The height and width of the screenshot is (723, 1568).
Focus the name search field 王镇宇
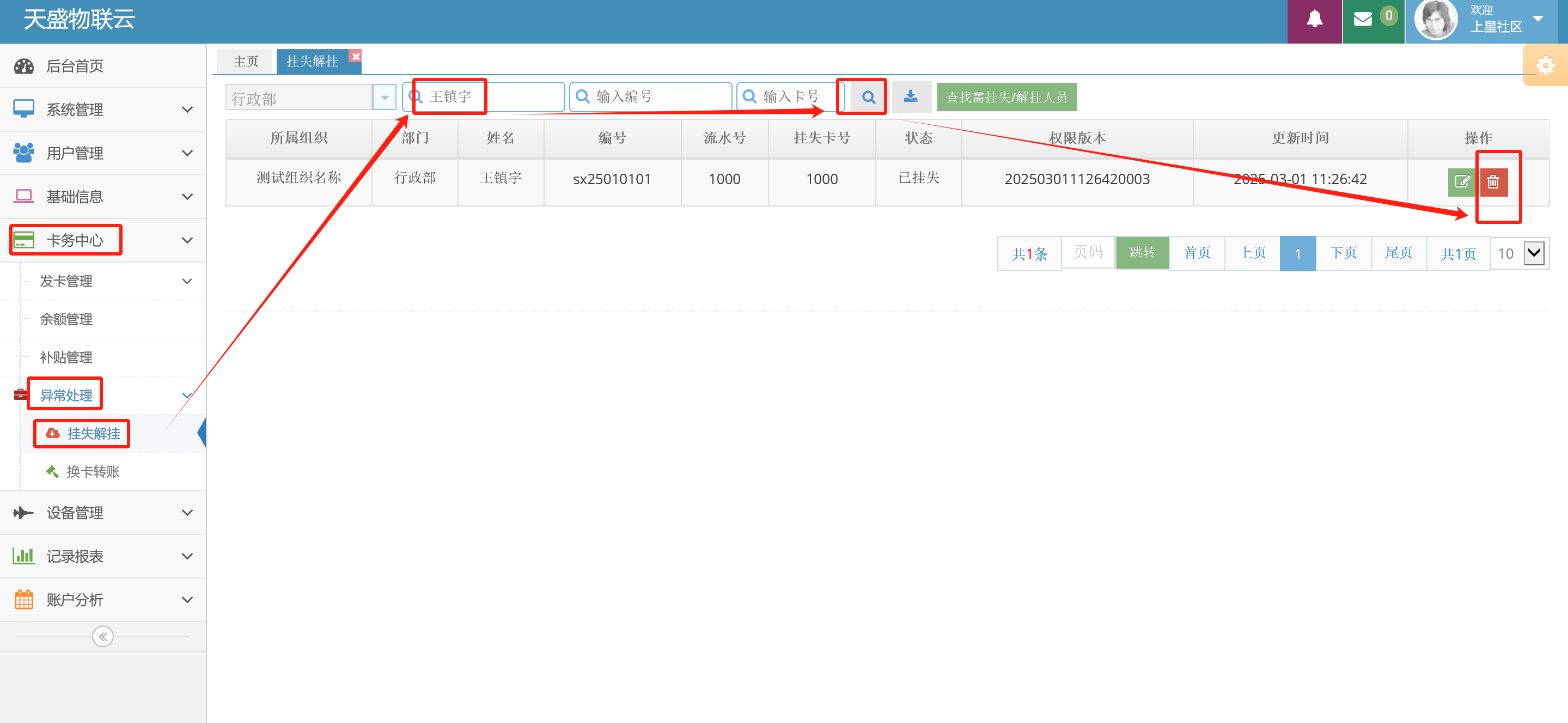pos(483,97)
